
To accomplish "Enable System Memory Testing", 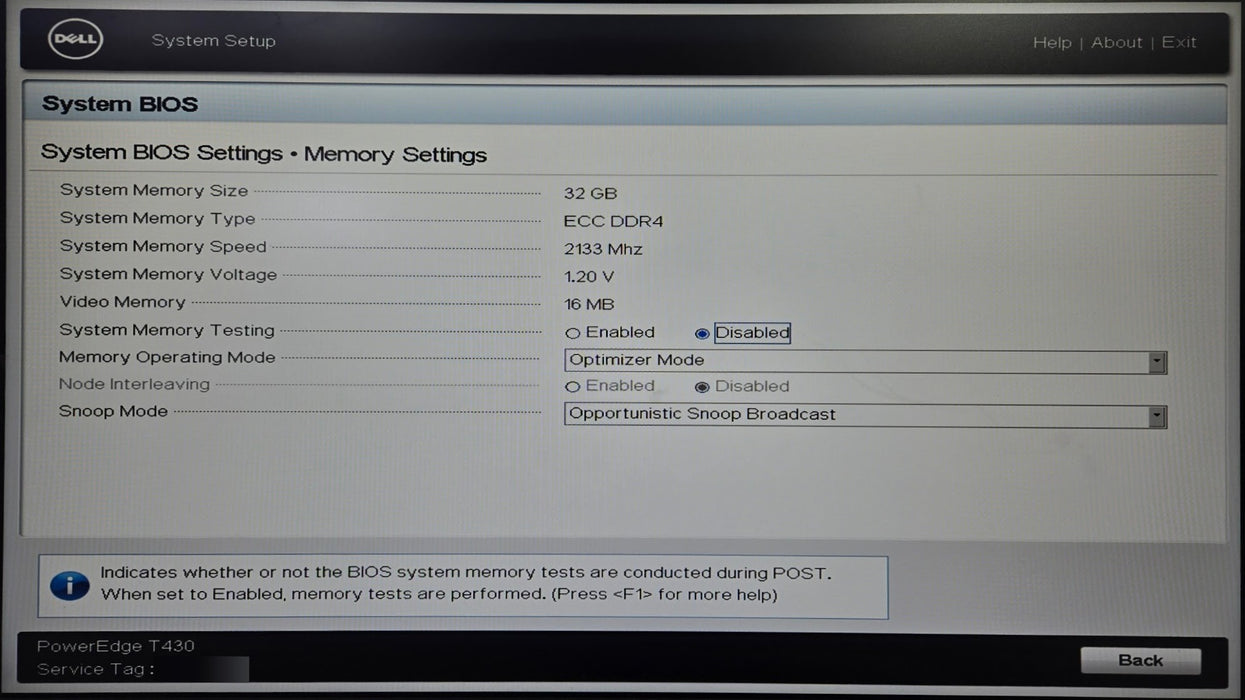I will coord(610,332).
